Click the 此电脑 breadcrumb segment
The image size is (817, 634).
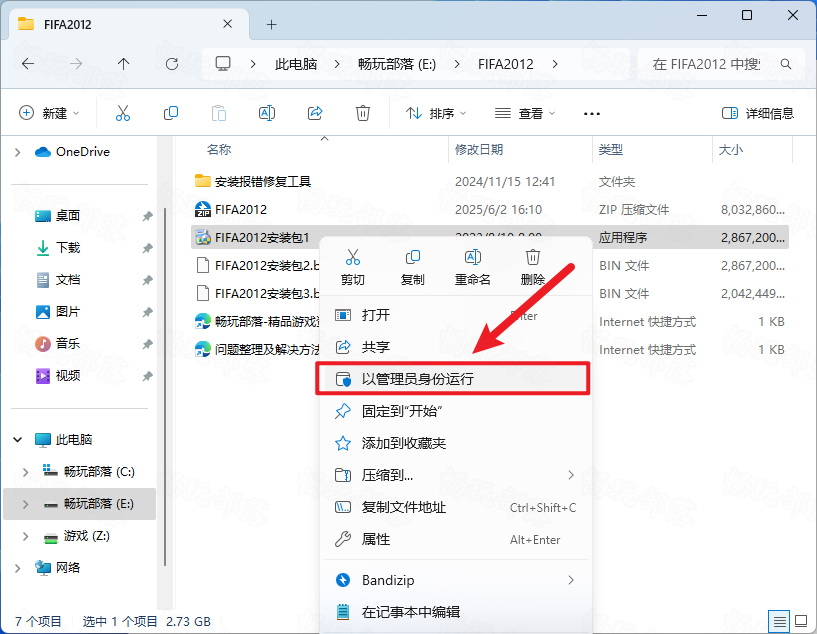point(296,64)
